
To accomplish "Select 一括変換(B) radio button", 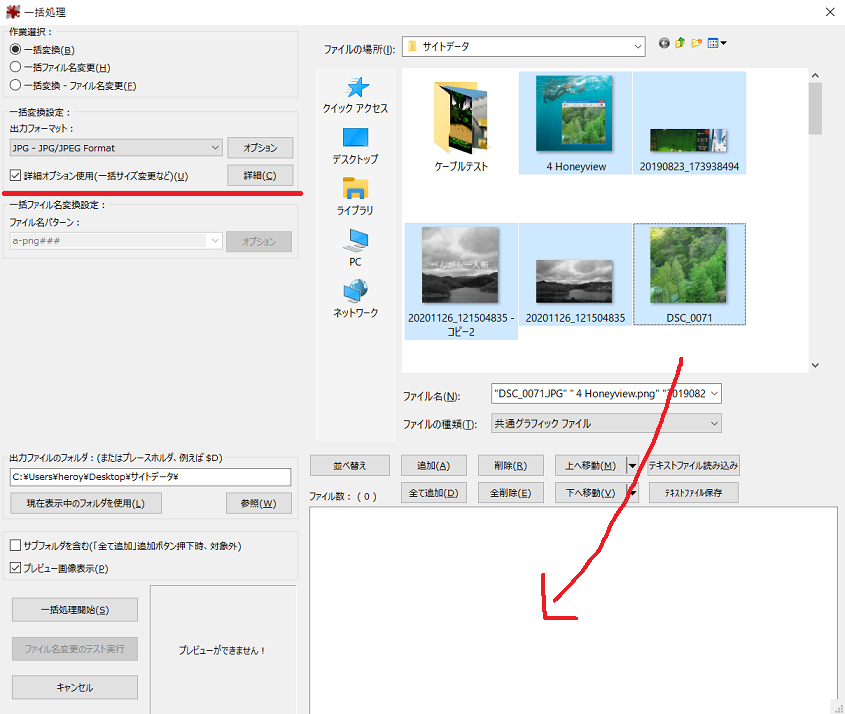I will click(x=16, y=50).
